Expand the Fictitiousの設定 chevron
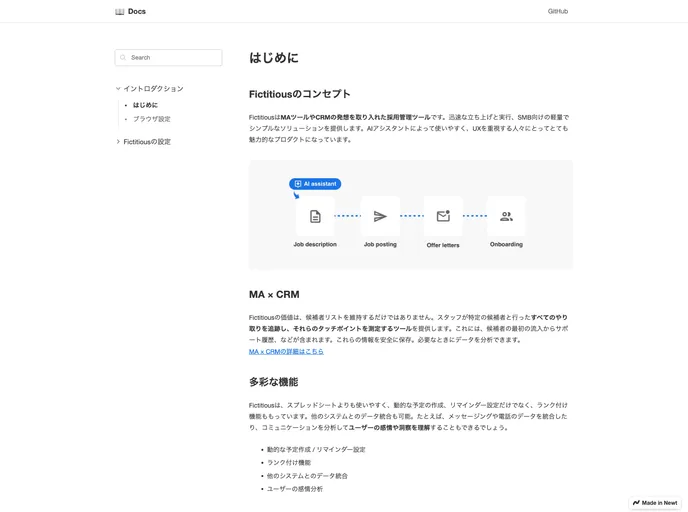The width and height of the screenshot is (688, 512). (x=118, y=142)
